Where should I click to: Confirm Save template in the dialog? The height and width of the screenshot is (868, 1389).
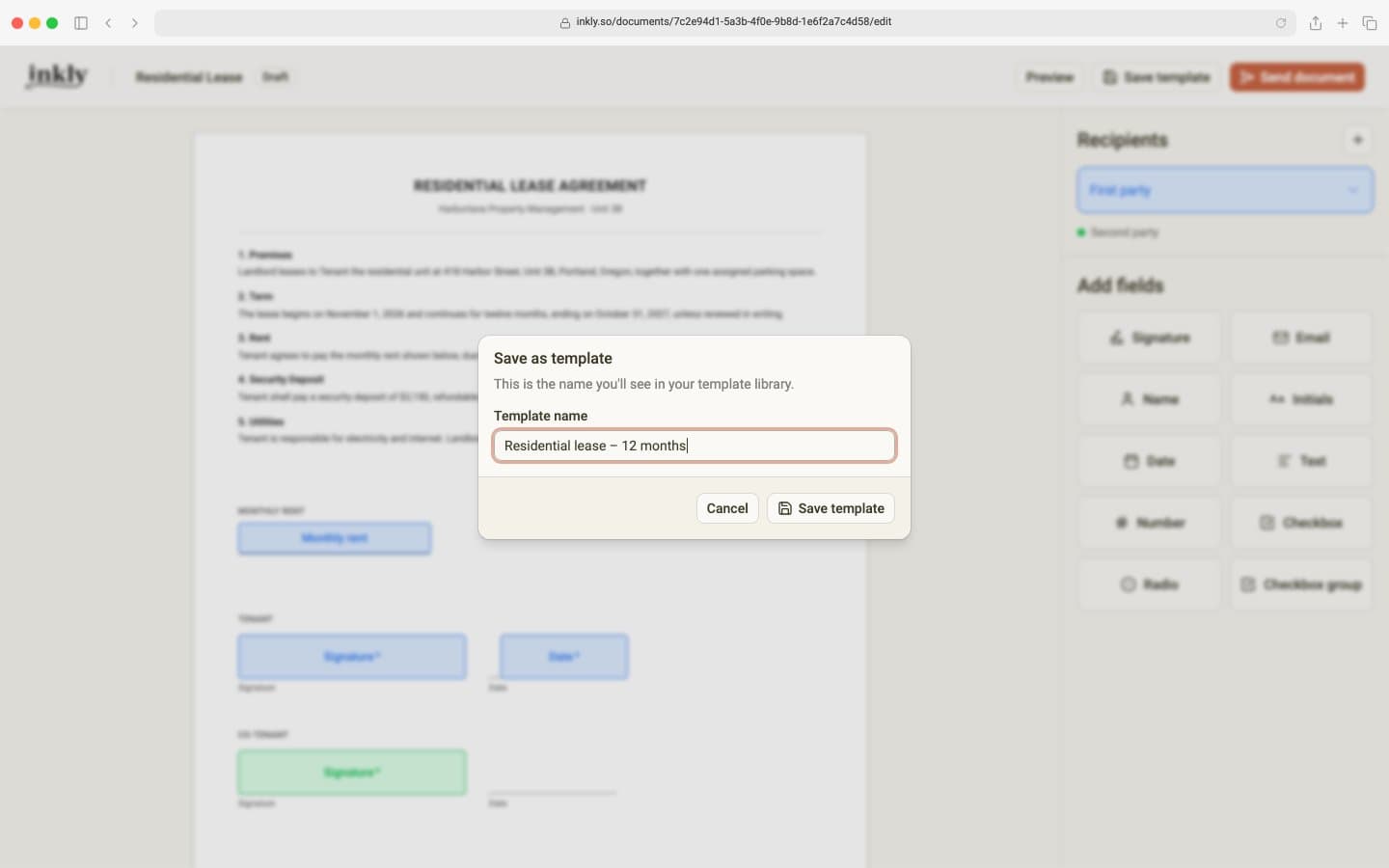[x=831, y=508]
